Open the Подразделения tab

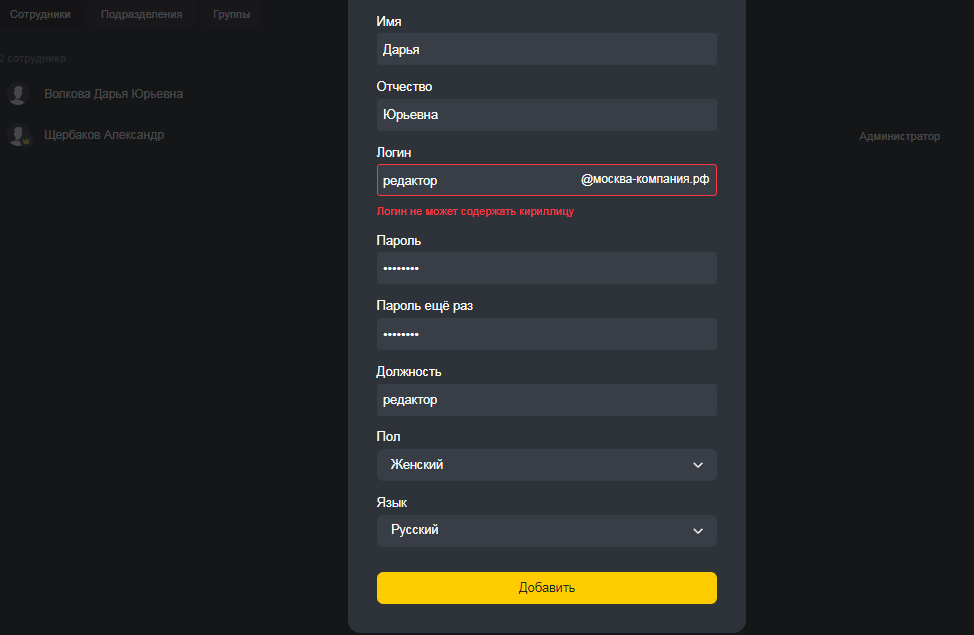[141, 15]
